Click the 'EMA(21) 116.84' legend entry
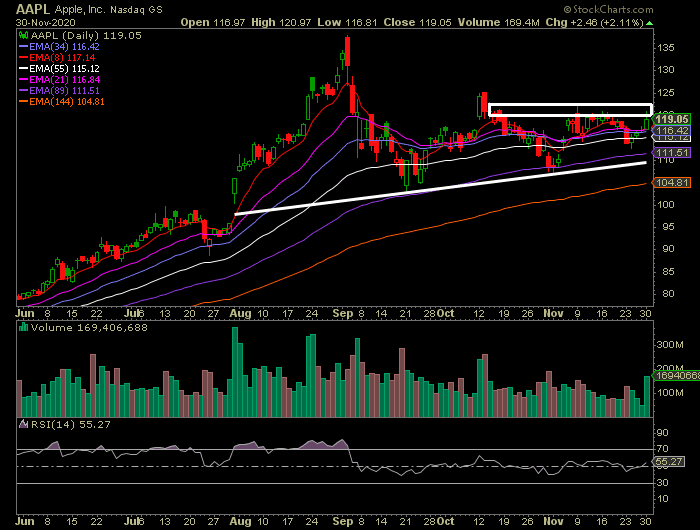Image resolution: width=700 pixels, height=530 pixels. pos(59,79)
